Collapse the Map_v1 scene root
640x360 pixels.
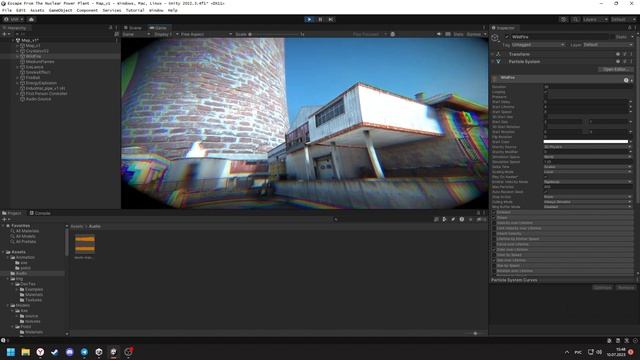click(13, 40)
